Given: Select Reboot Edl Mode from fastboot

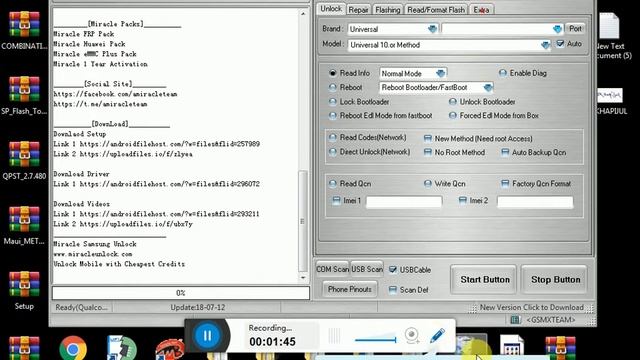Looking at the screenshot, I should point(333,116).
